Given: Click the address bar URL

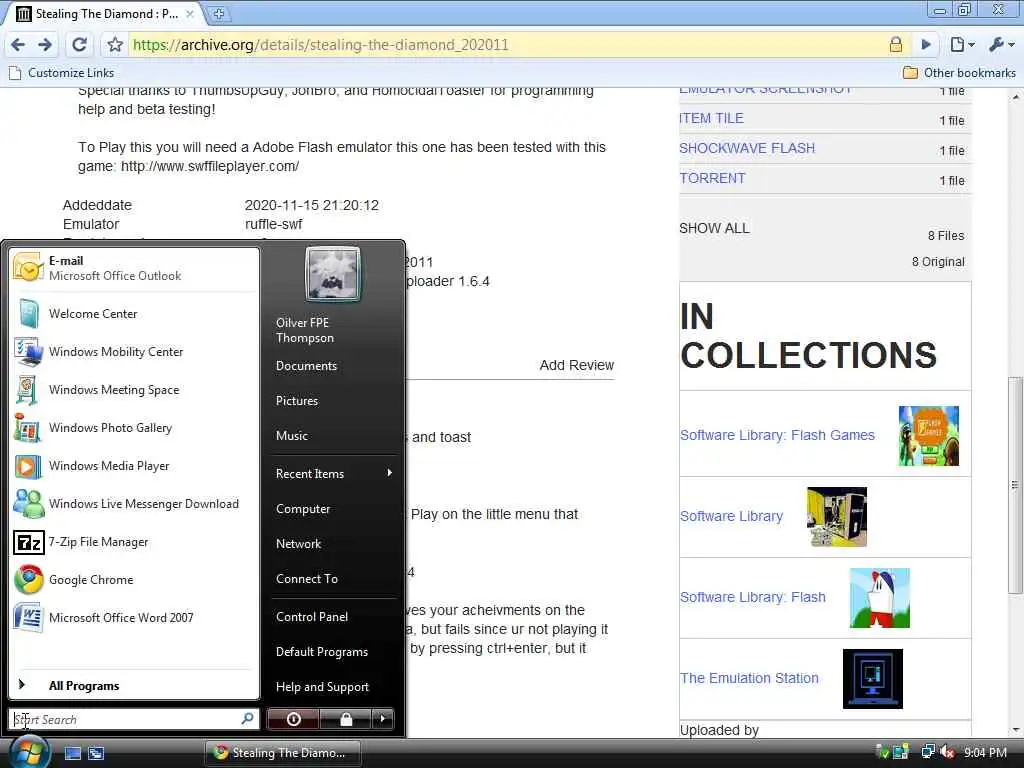Looking at the screenshot, I should point(321,44).
